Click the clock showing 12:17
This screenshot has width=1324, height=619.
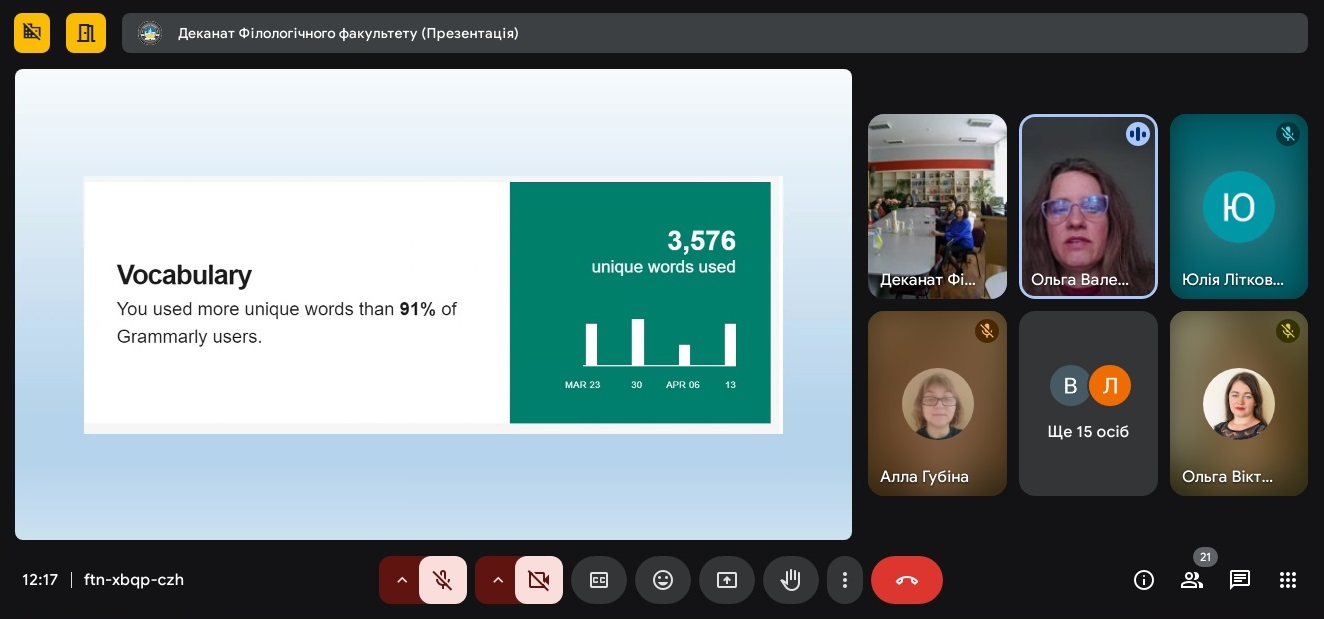pos(40,580)
